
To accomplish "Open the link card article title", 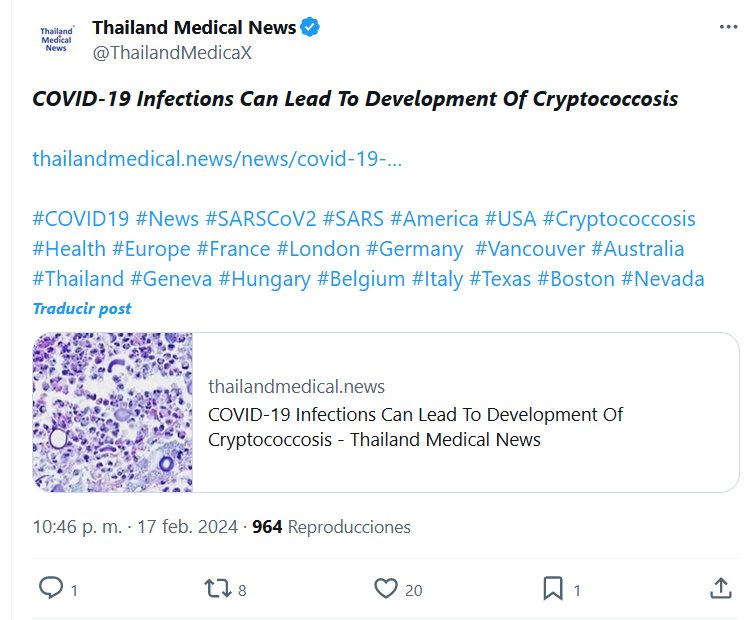I will (x=415, y=427).
